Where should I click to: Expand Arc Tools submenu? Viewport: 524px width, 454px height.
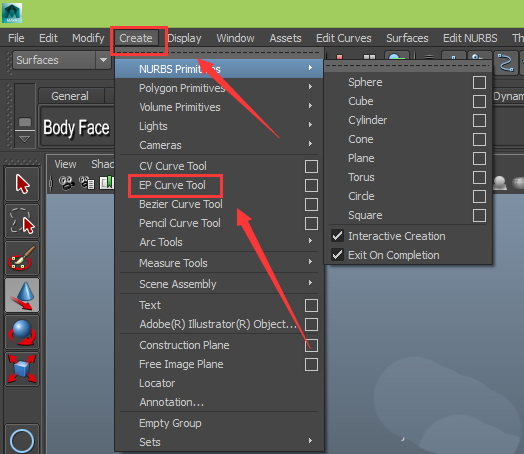[219, 242]
